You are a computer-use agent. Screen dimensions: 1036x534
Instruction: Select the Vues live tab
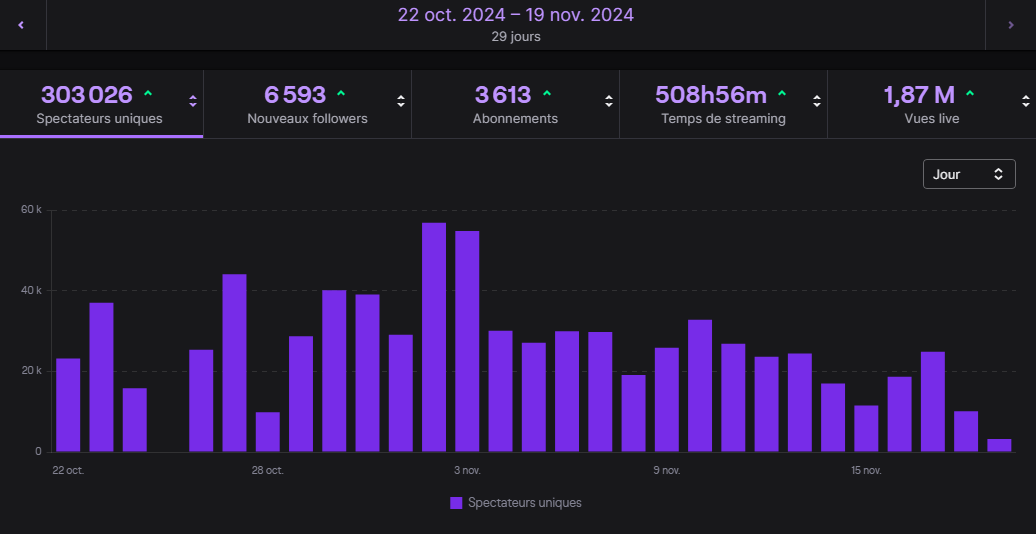coord(932,104)
